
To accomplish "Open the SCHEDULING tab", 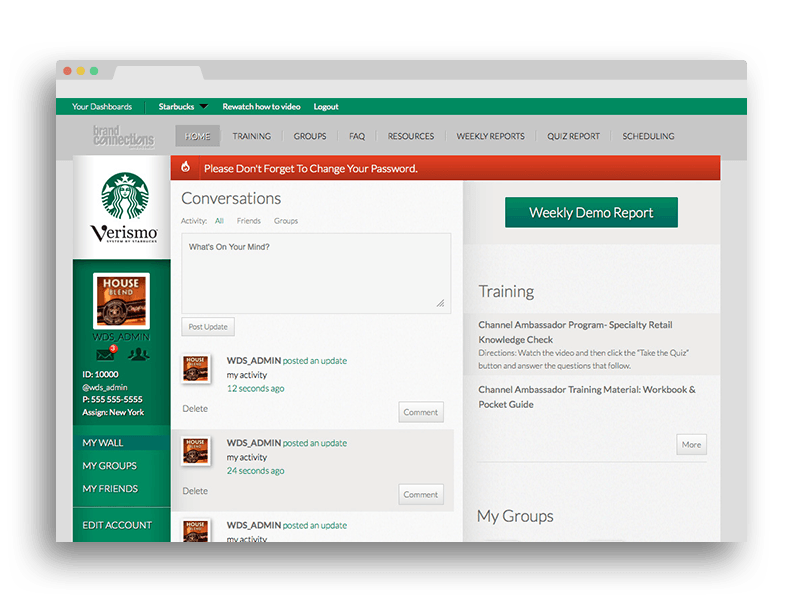I will click(648, 136).
